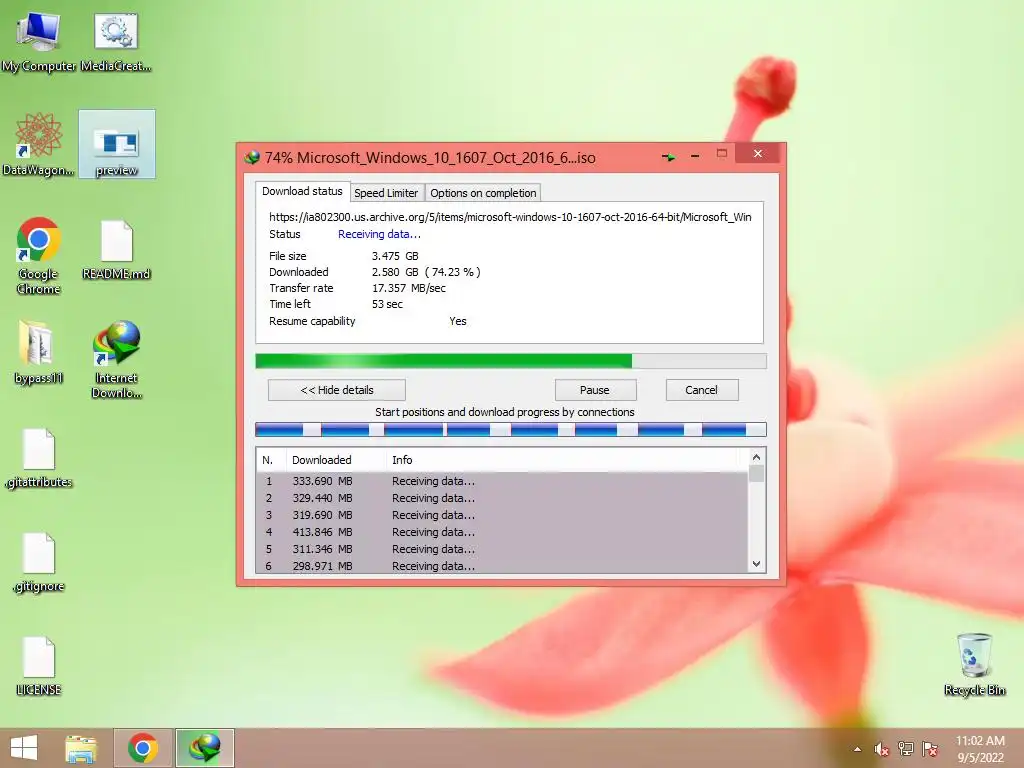Image resolution: width=1024 pixels, height=768 pixels.
Task: Select connection row with 298.971 MB
Action: coord(502,566)
